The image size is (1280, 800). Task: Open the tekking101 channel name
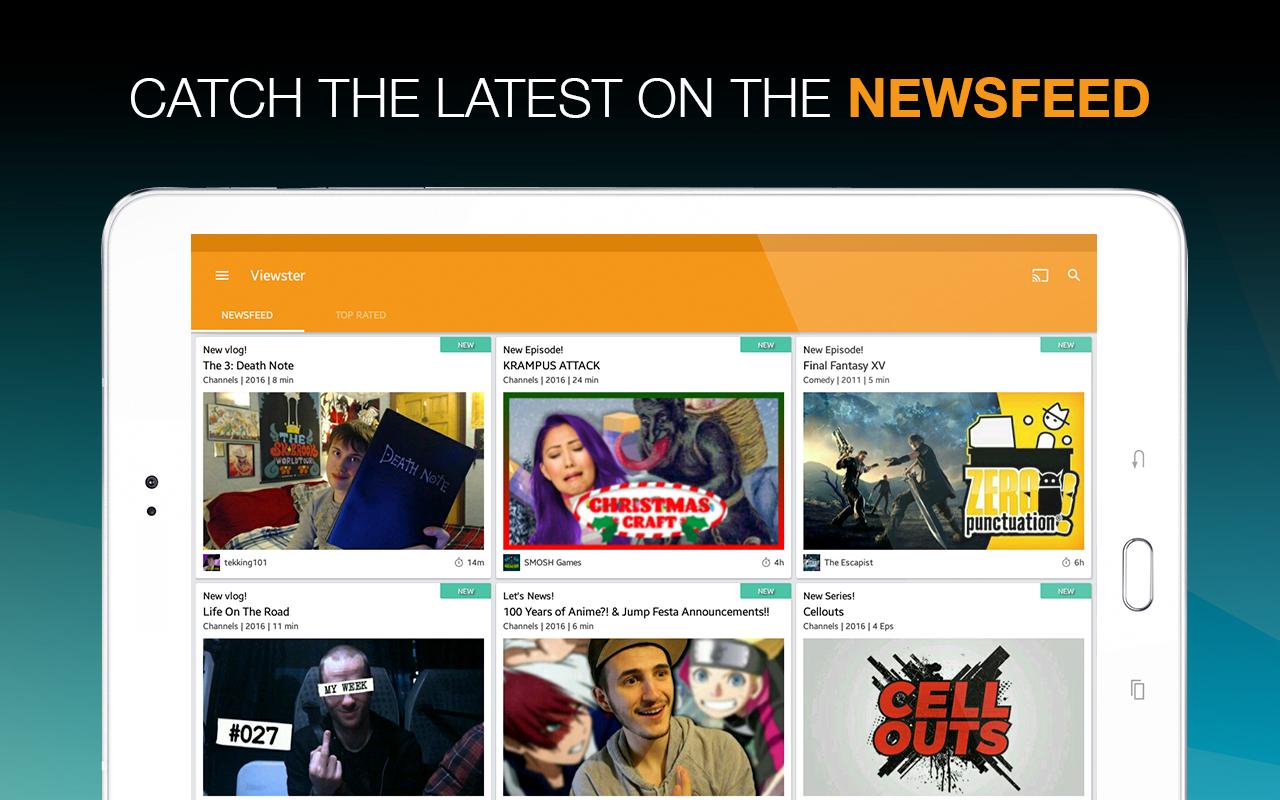245,563
